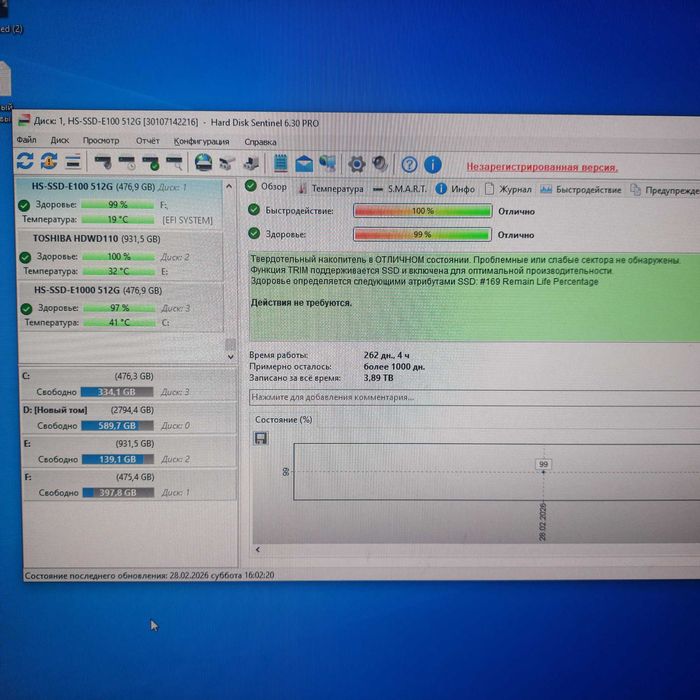This screenshot has width=700, height=700.
Task: Select the TOSHIBA HDWD110 disk entry
Action: click(x=121, y=256)
